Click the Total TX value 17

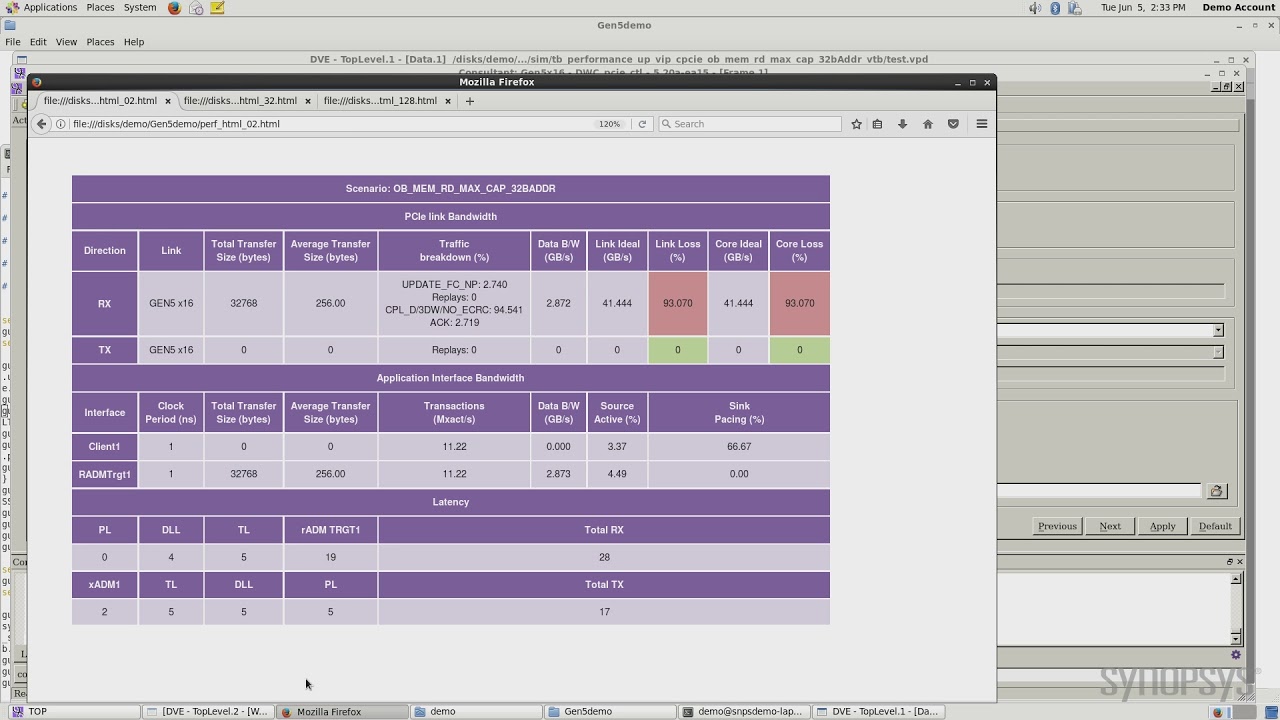604,612
